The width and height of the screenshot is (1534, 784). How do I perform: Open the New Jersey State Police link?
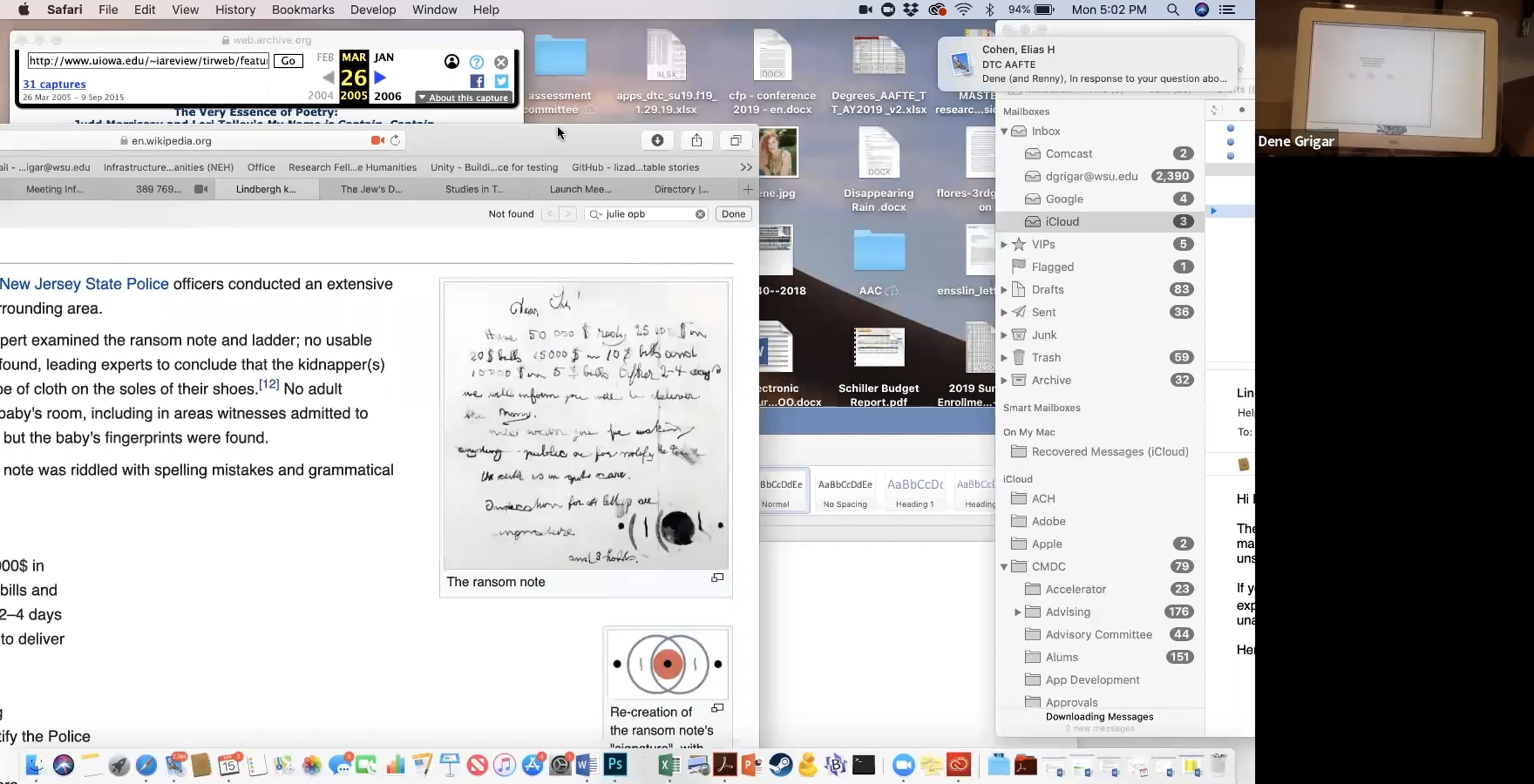coord(84,284)
